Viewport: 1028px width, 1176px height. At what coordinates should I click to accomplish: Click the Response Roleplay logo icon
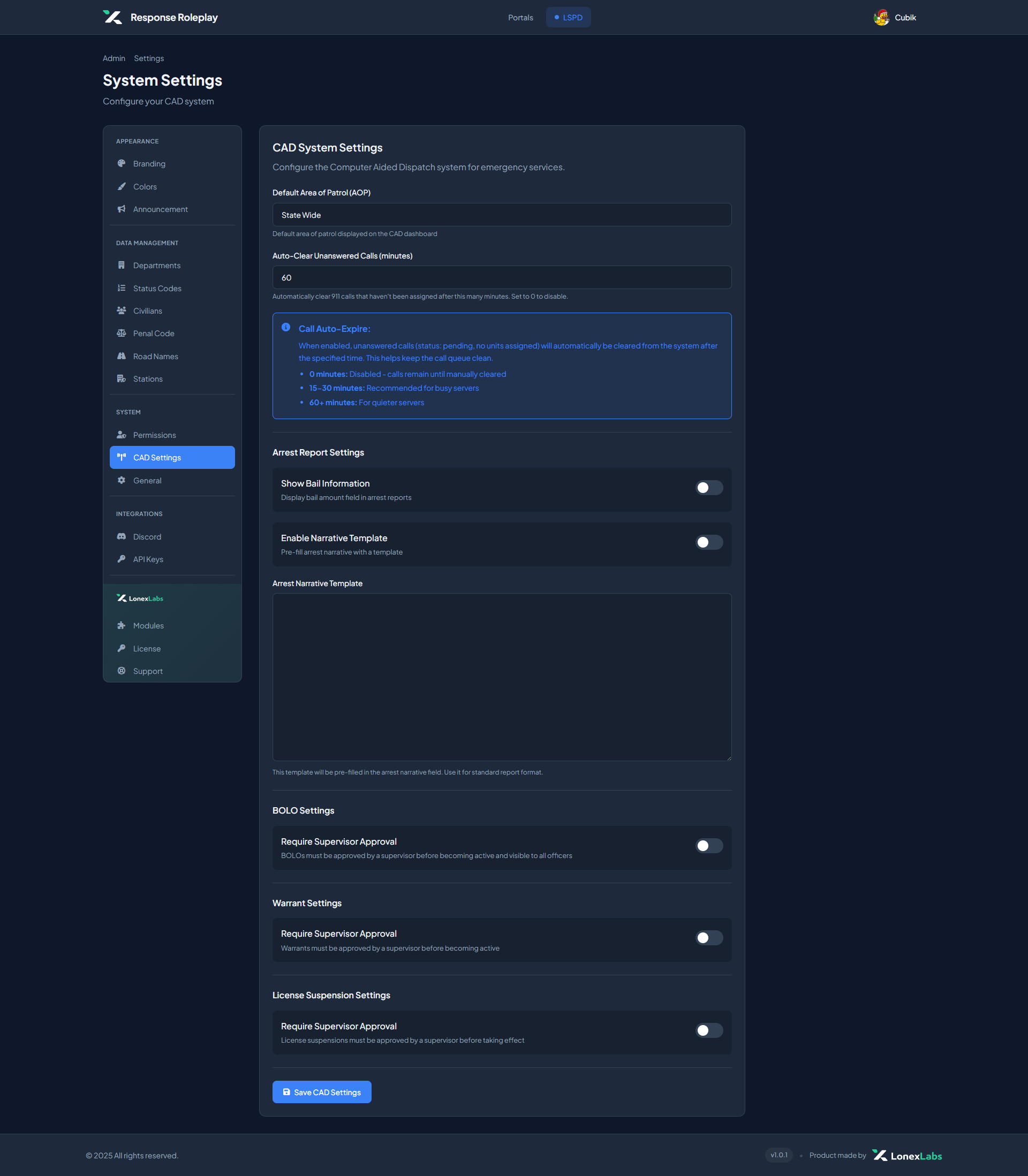tap(112, 17)
